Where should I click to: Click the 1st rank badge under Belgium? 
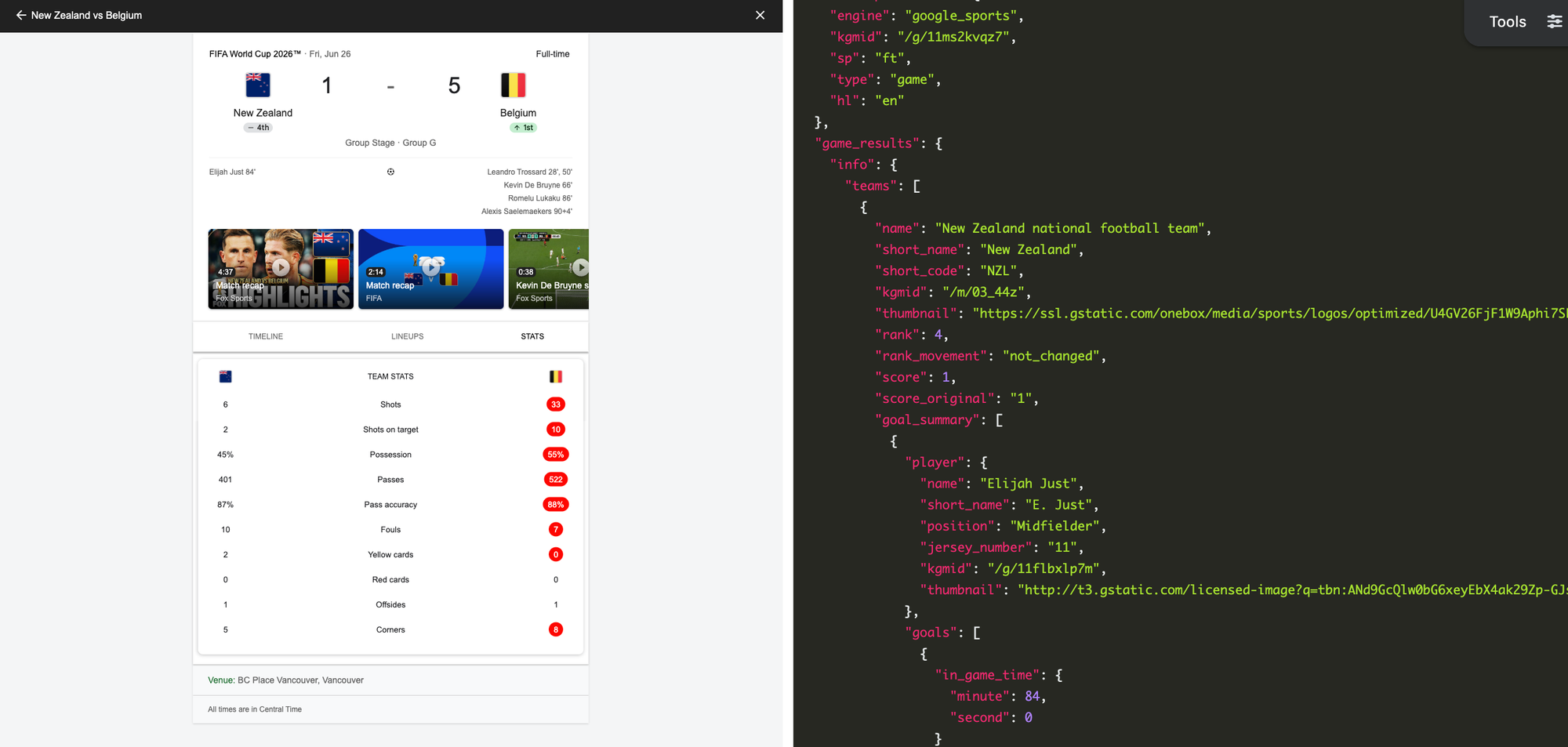pos(523,128)
